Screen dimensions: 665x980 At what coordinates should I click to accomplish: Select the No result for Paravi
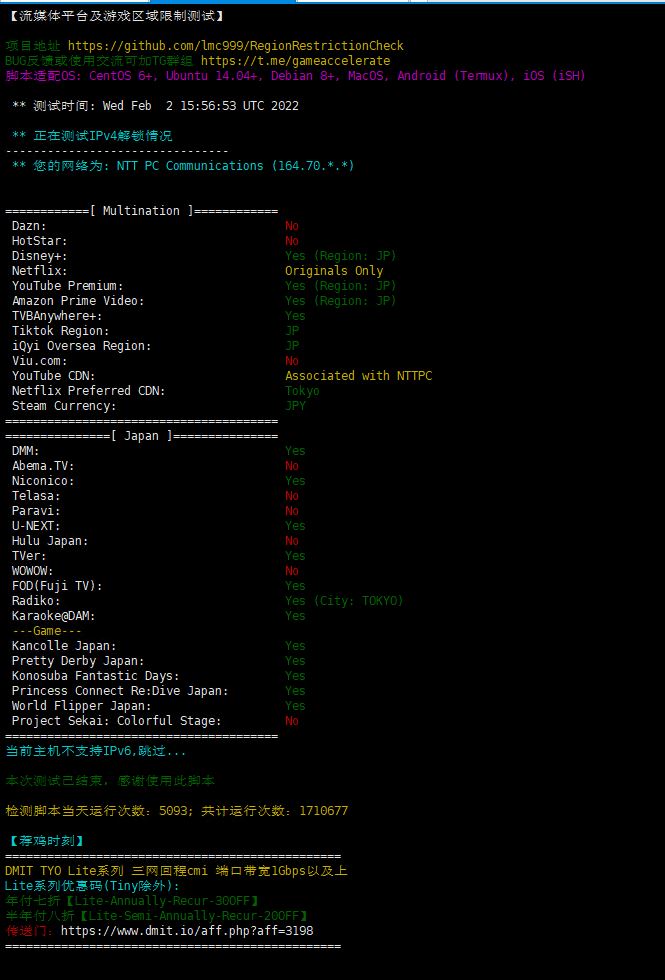tap(292, 511)
